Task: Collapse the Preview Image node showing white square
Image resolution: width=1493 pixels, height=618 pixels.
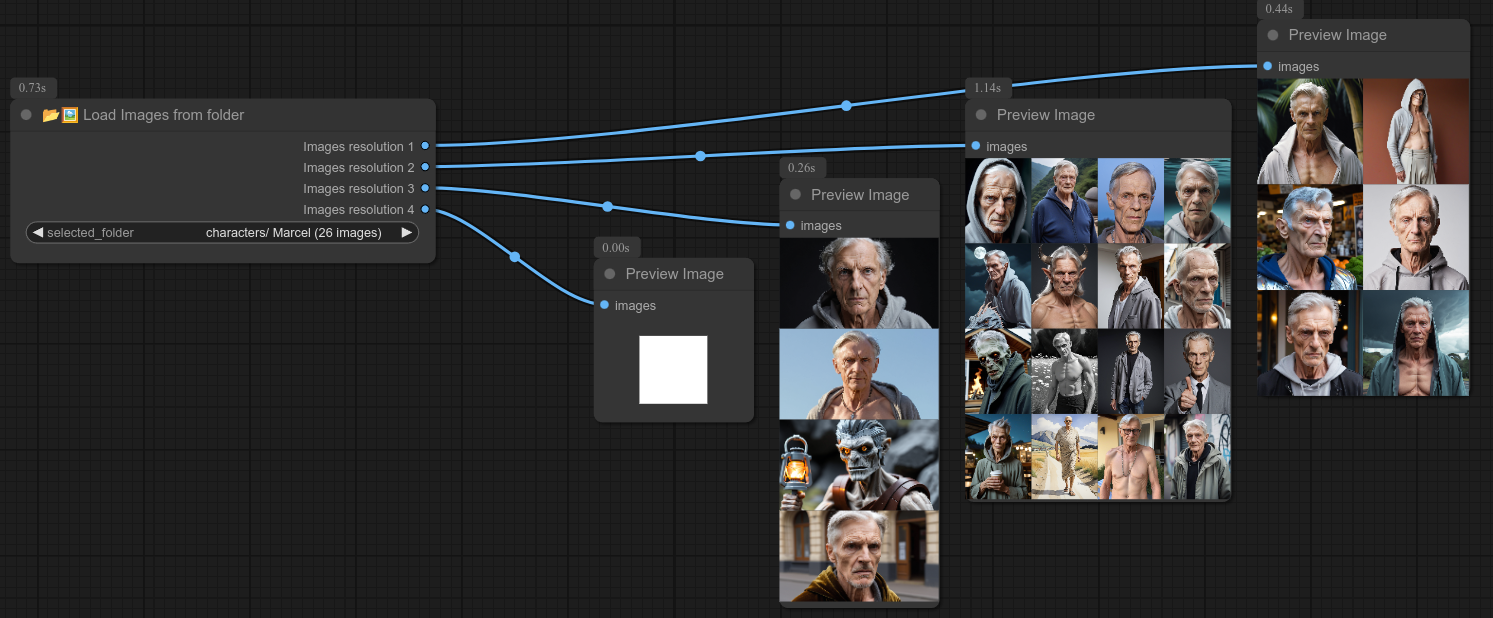Action: pyautogui.click(x=610, y=274)
